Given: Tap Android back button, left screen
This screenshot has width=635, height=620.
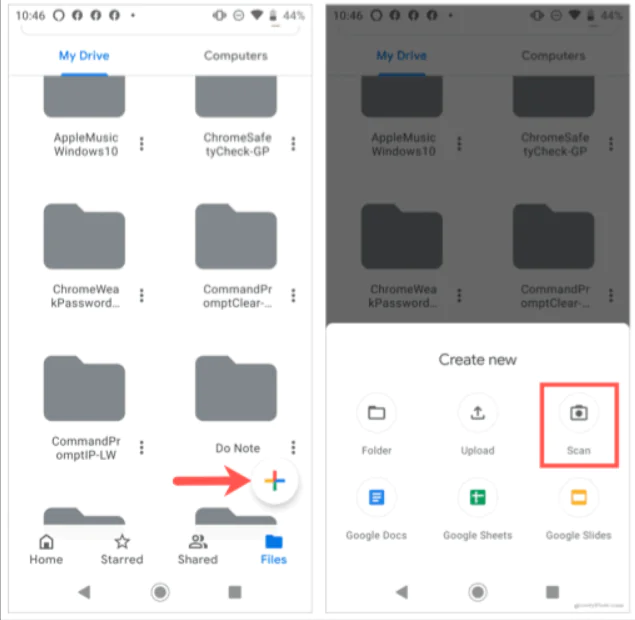Looking at the screenshot, I should click(84, 592).
